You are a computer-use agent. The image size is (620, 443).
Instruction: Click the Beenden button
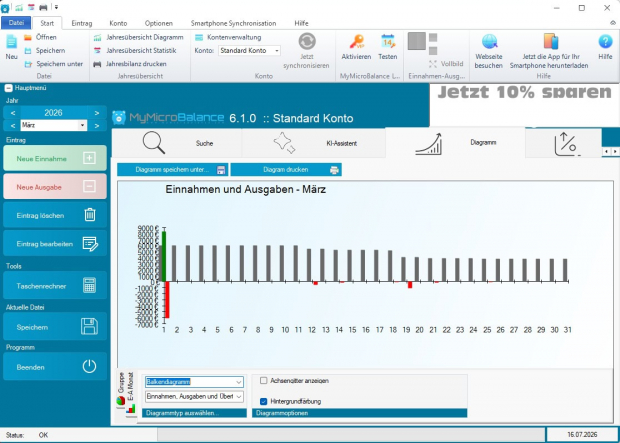click(x=55, y=367)
